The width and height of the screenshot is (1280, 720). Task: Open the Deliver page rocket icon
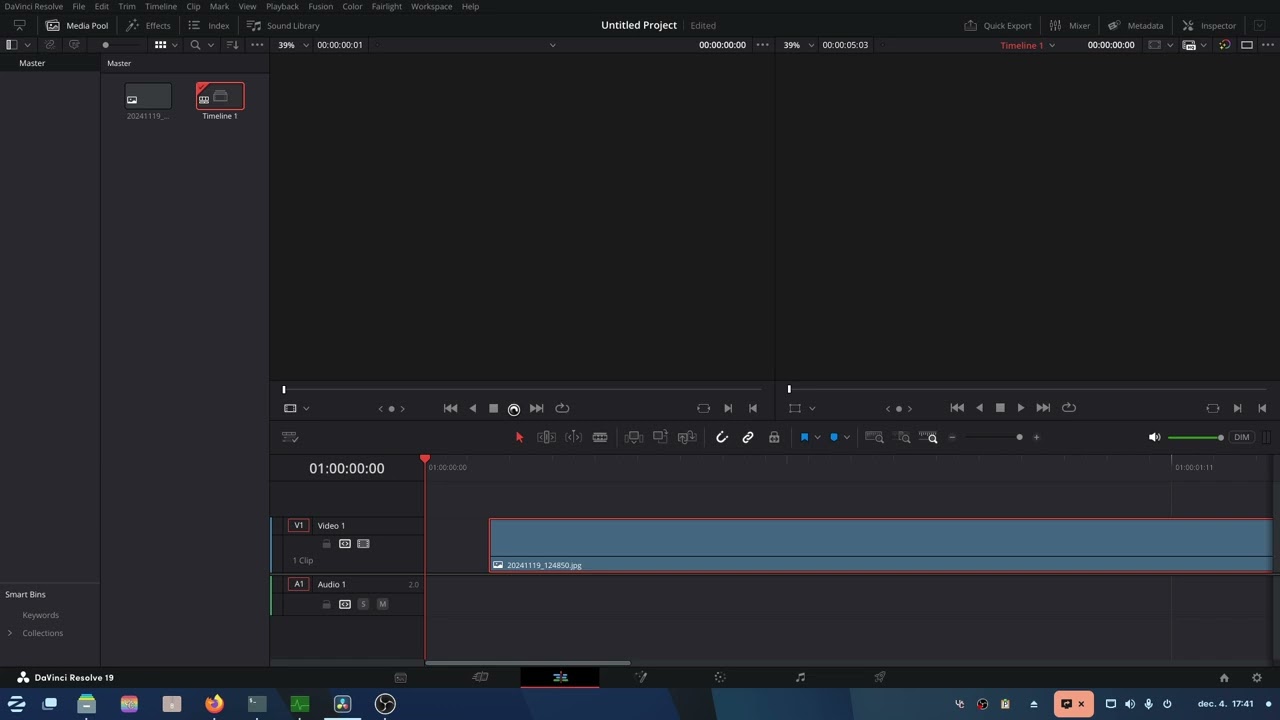pos(880,677)
